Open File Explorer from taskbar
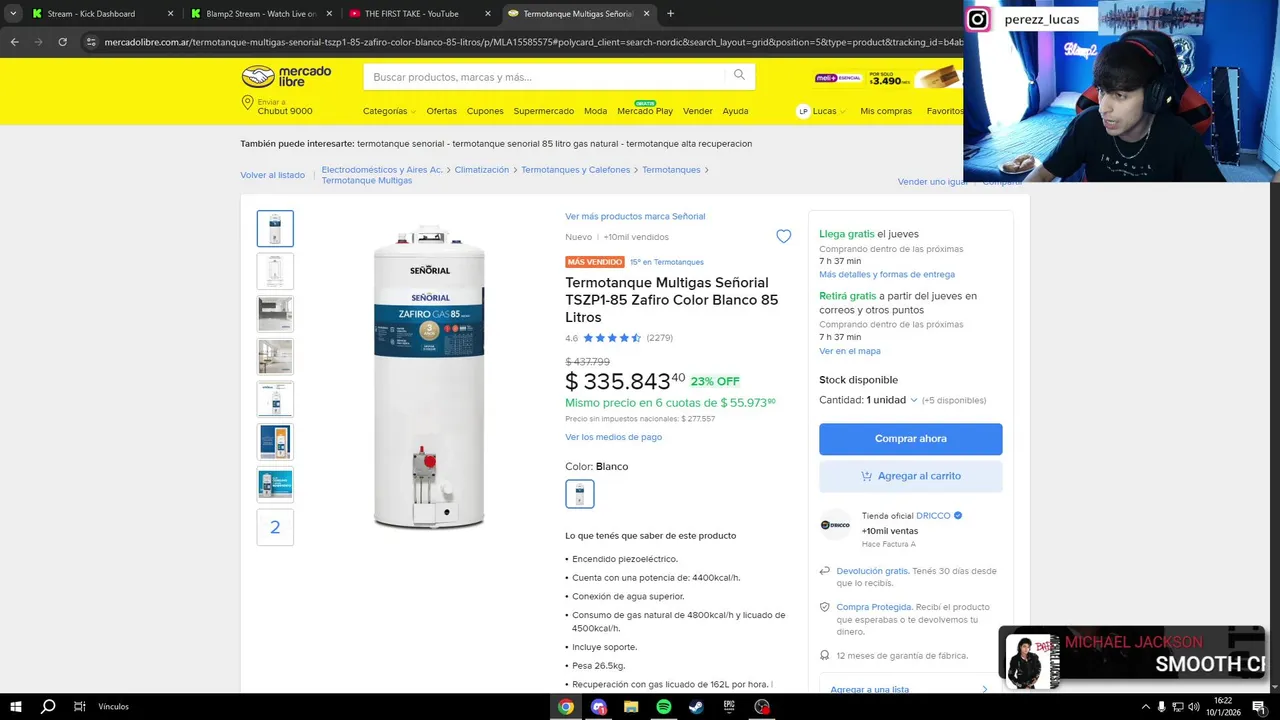Screen dimensions: 1280x720 [631, 706]
